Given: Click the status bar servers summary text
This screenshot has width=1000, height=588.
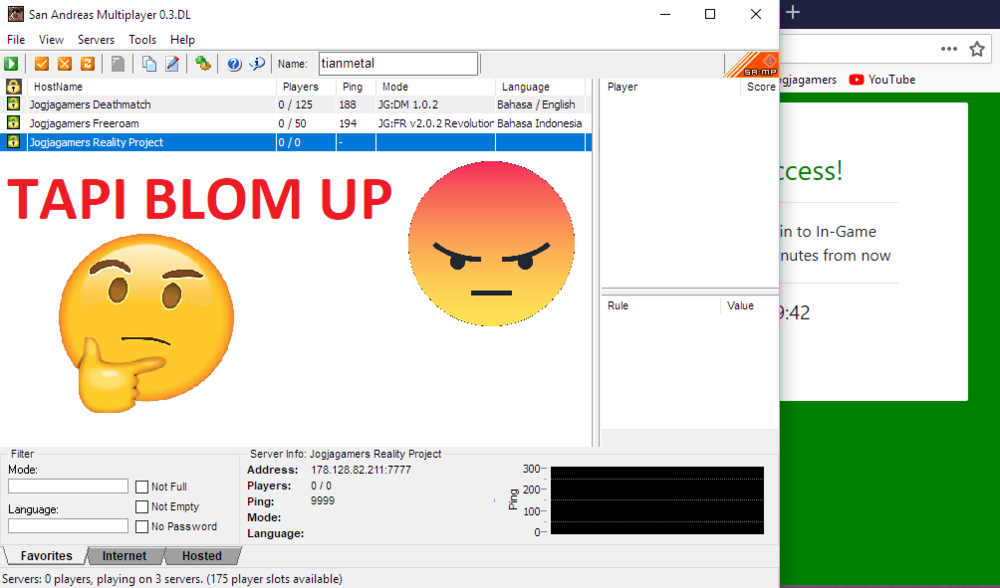Looking at the screenshot, I should click(x=172, y=579).
